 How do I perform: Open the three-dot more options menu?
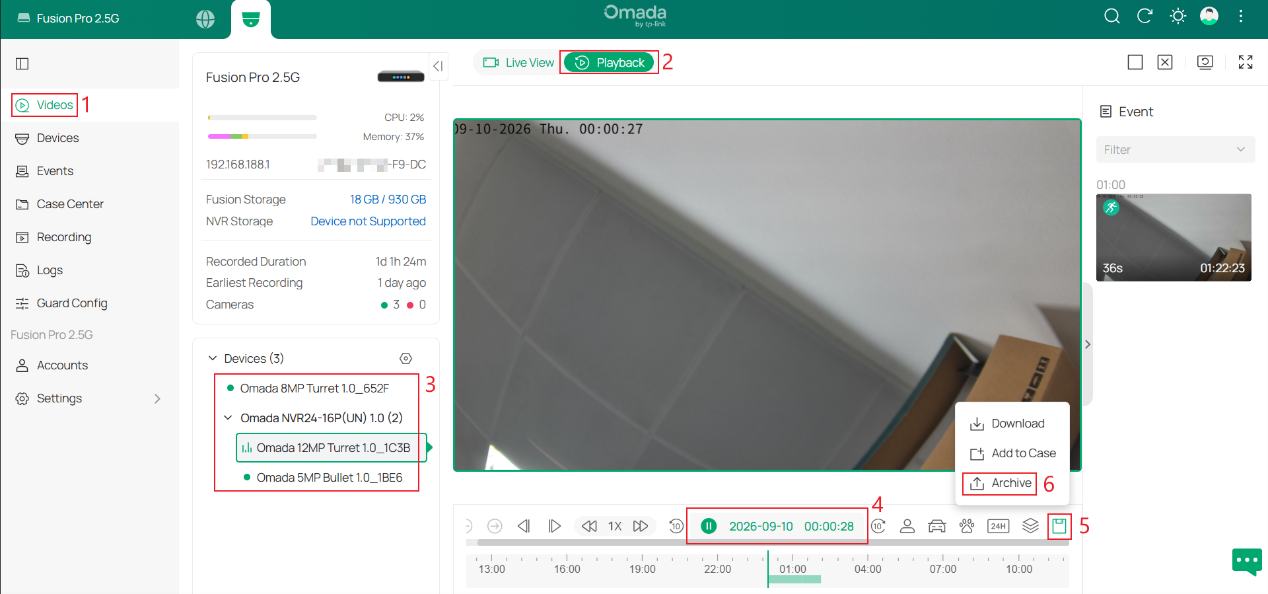(x=1241, y=16)
